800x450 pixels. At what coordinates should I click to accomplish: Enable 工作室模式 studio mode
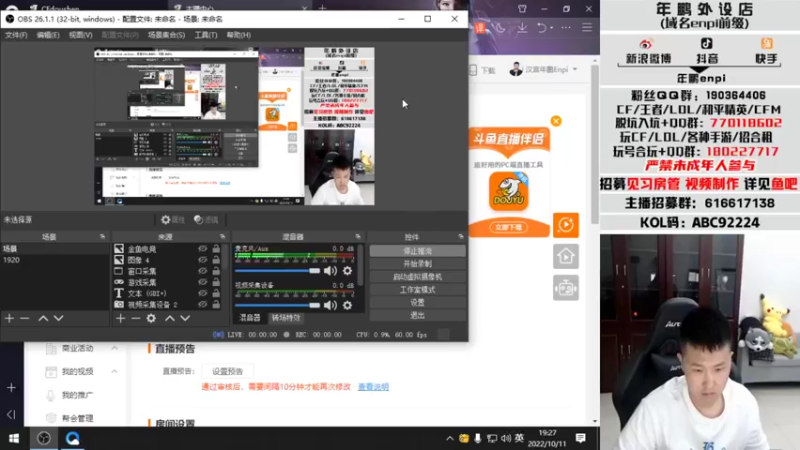tap(417, 290)
